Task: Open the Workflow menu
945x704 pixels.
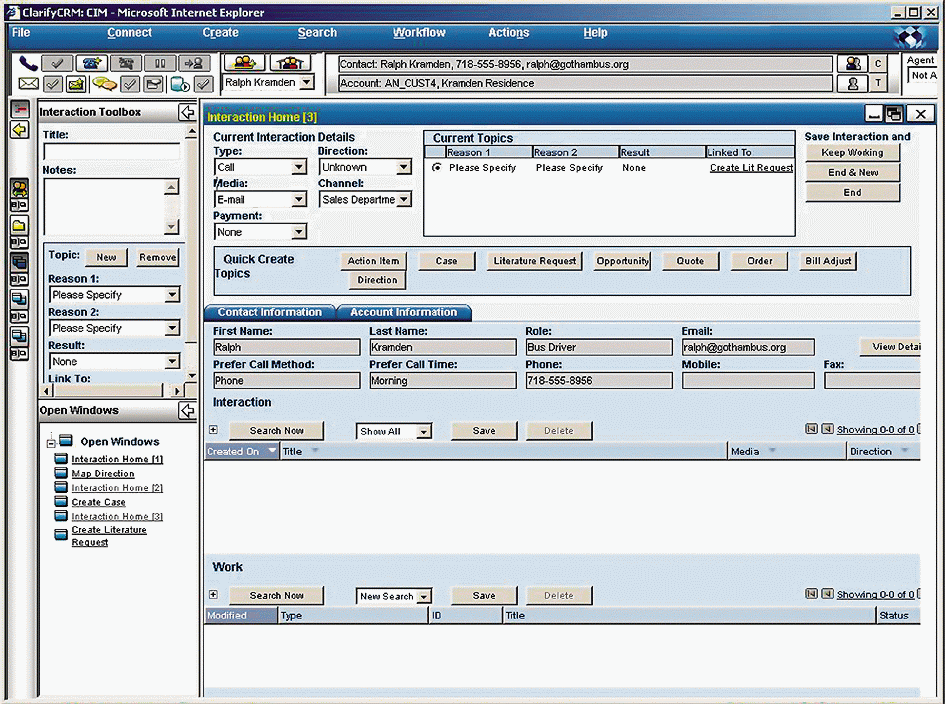Action: [419, 33]
